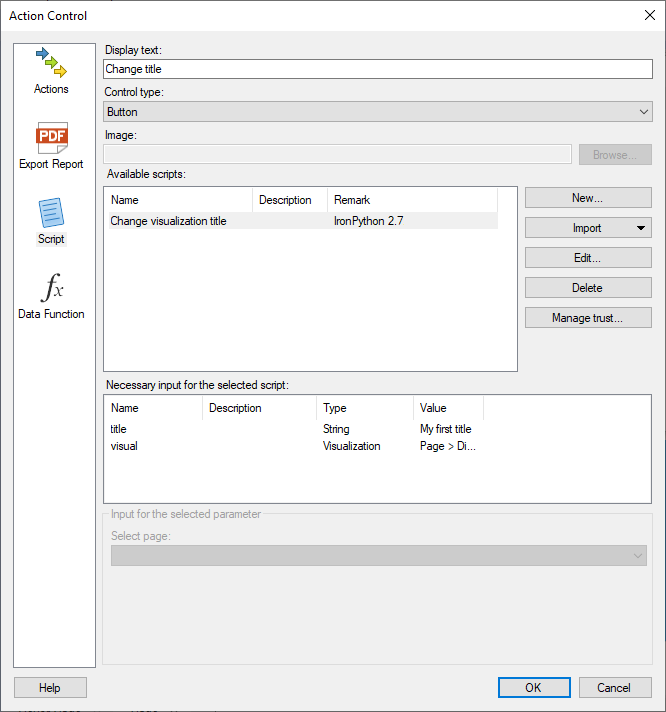666x712 pixels.
Task: Click the Remark column header
Action: [x=412, y=200]
